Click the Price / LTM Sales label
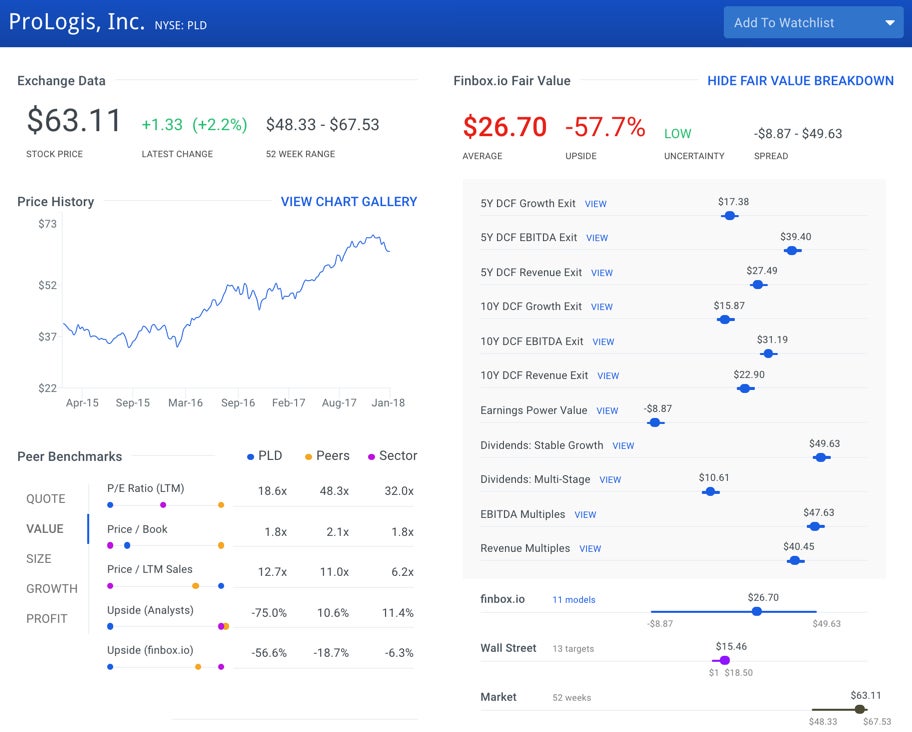 [x=149, y=569]
